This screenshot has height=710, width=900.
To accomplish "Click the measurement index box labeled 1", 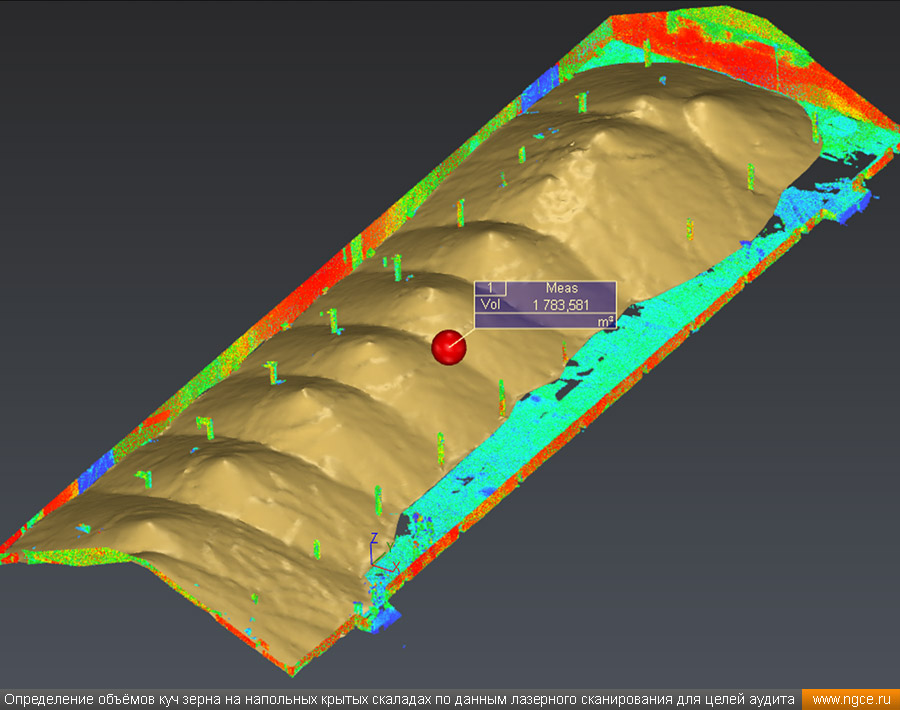I will [490, 288].
